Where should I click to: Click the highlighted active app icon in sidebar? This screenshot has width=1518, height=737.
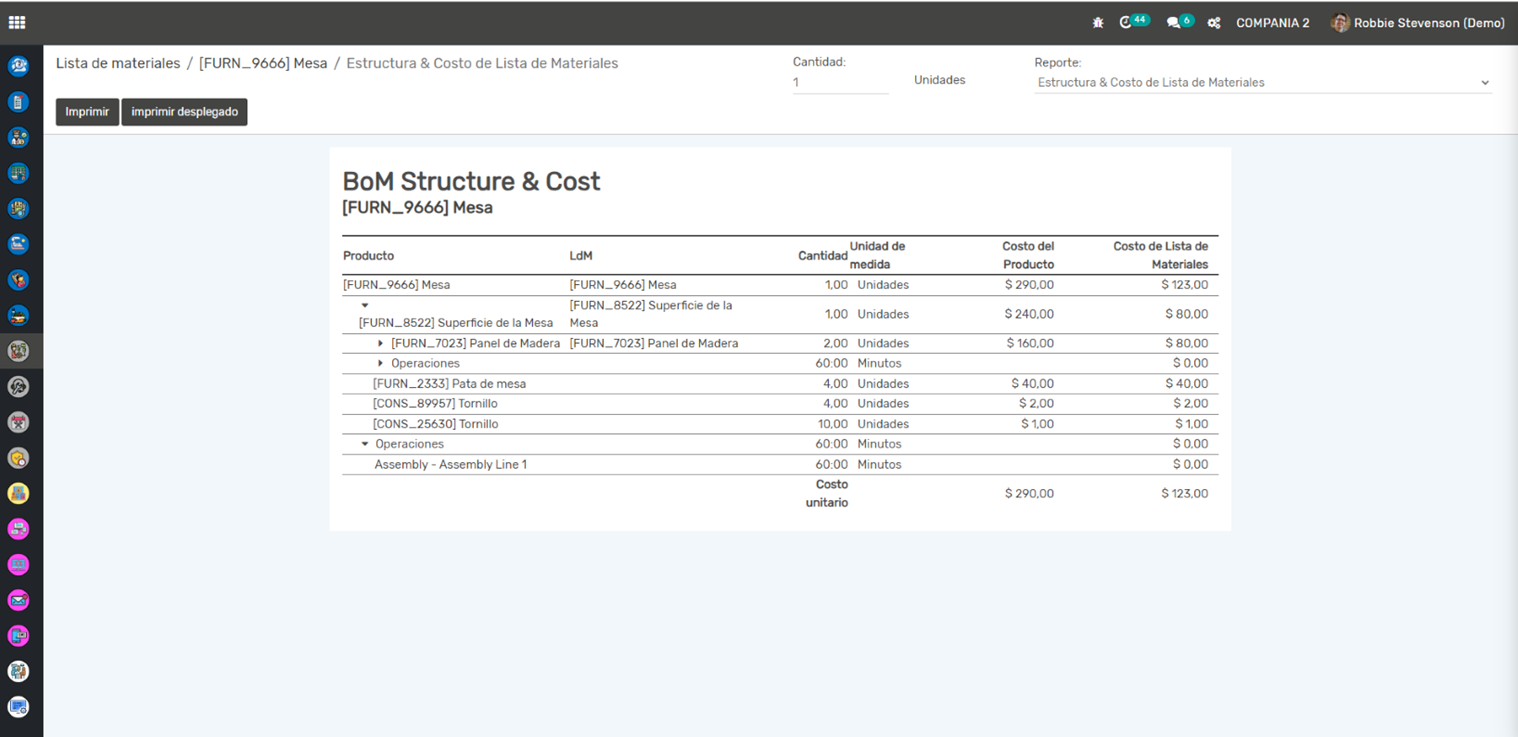pos(18,351)
